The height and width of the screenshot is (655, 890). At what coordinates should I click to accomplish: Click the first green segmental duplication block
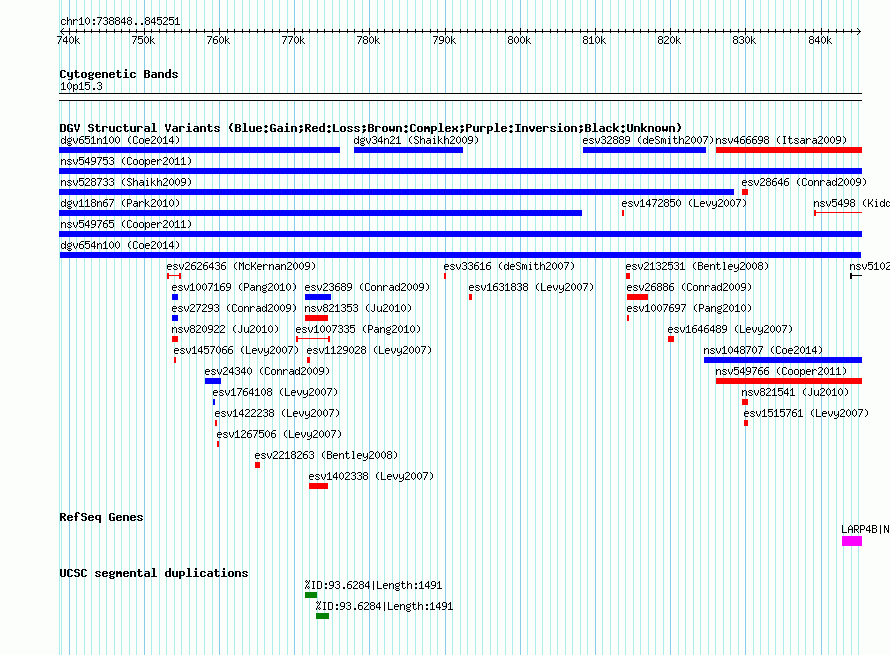click(x=311, y=595)
